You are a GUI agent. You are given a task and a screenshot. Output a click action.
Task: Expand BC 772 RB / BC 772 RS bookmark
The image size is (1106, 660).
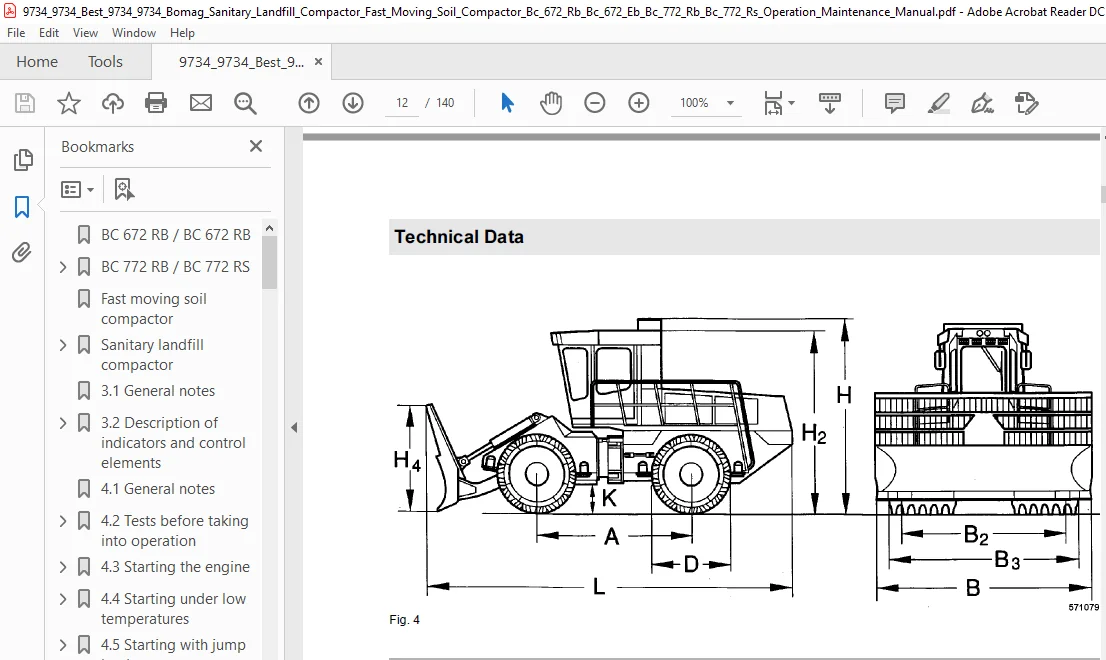point(63,267)
